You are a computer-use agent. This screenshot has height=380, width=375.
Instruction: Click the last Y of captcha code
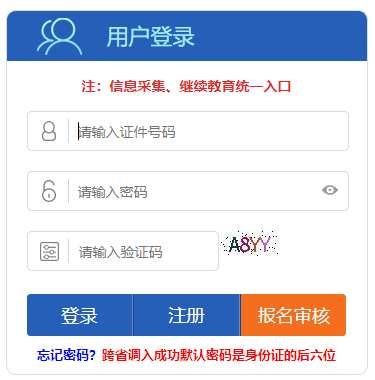point(264,244)
